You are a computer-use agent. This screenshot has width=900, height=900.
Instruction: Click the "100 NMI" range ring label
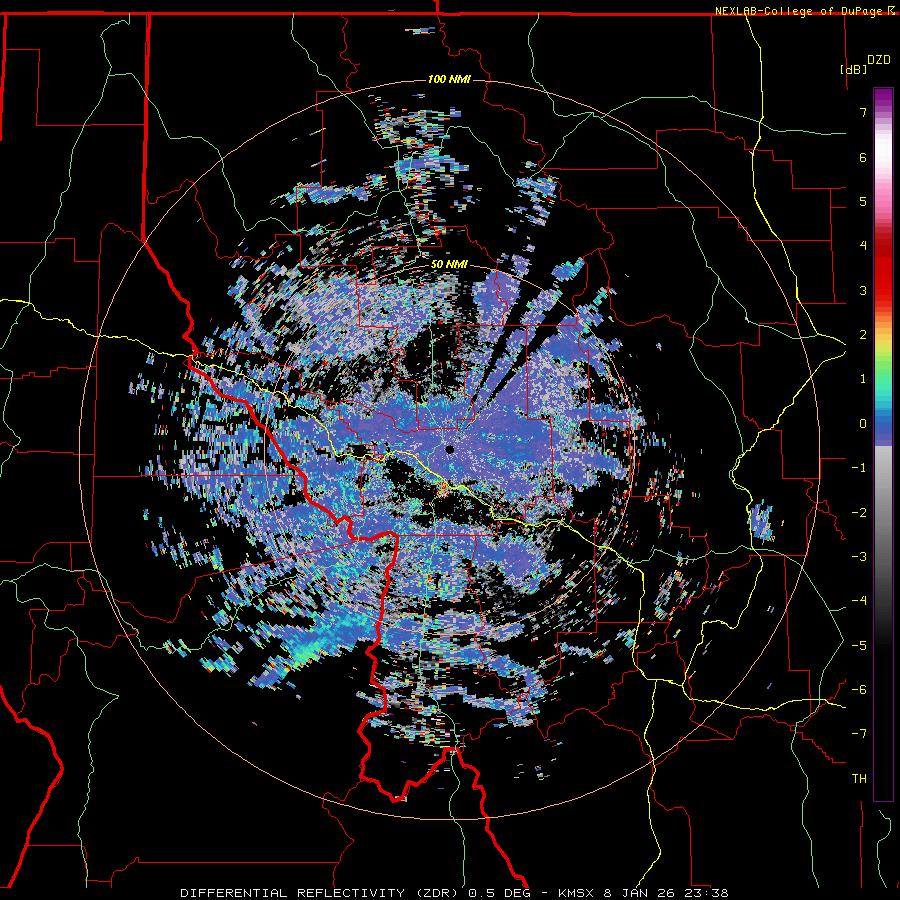449,79
